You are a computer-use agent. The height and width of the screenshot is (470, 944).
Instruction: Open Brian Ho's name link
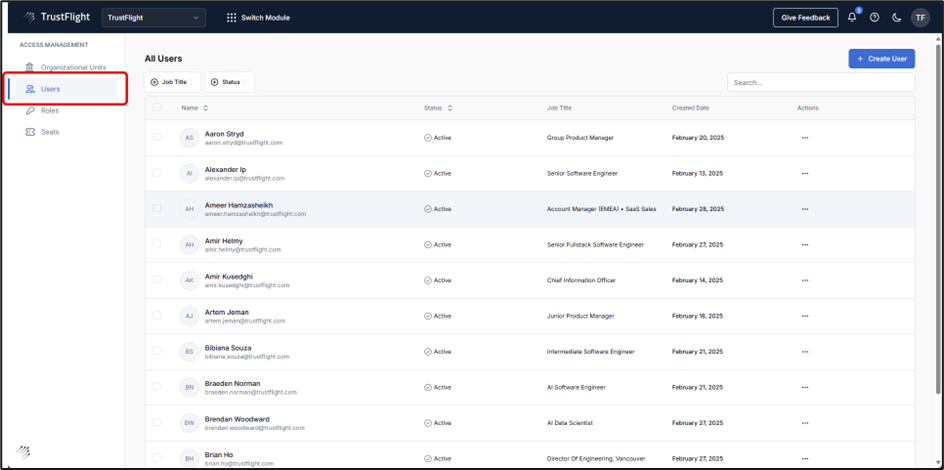pyautogui.click(x=219, y=454)
